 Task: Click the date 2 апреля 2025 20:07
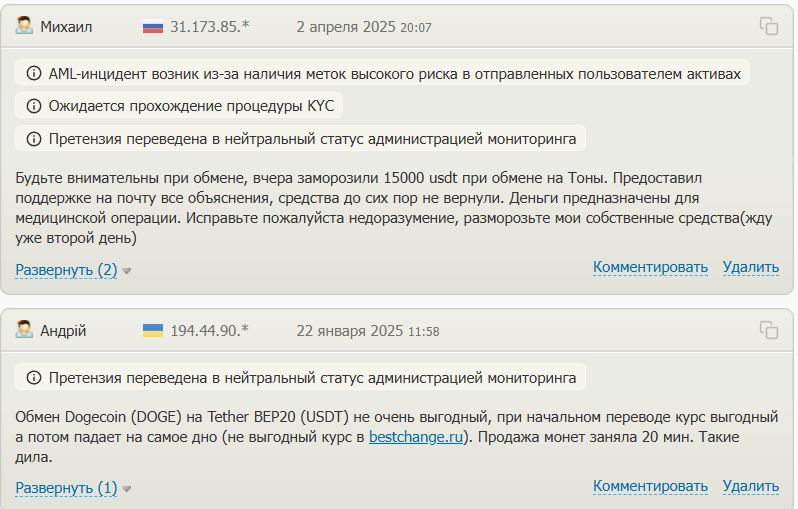pos(364,27)
